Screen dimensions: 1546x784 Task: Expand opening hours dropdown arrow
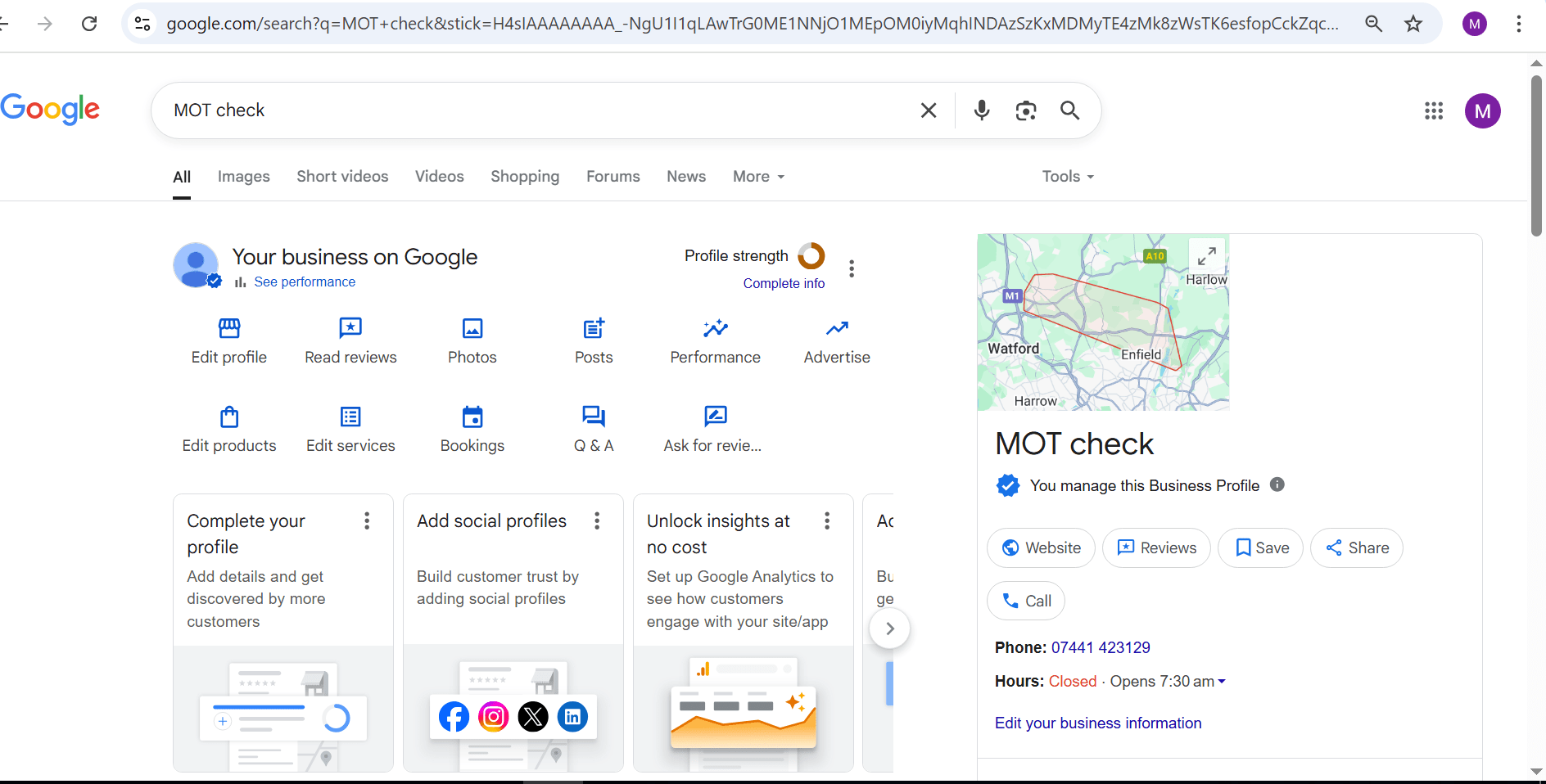click(1222, 681)
